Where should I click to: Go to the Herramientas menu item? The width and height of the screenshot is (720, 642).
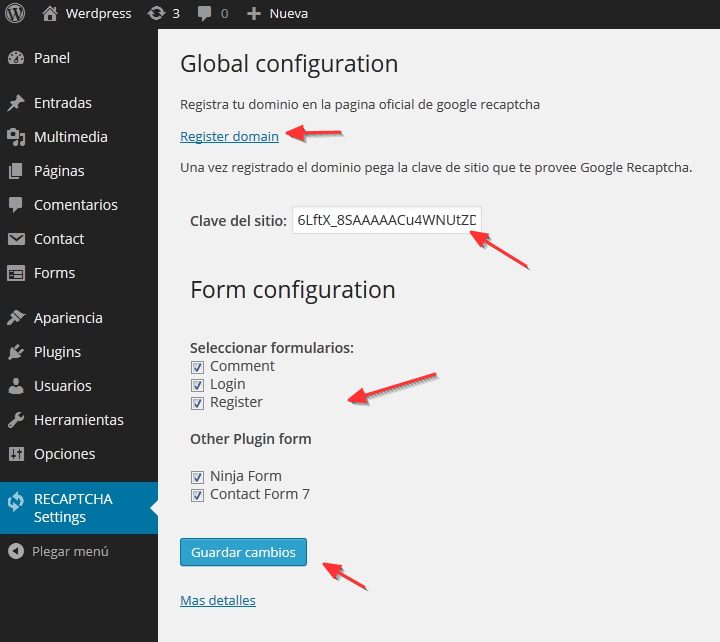click(78, 420)
